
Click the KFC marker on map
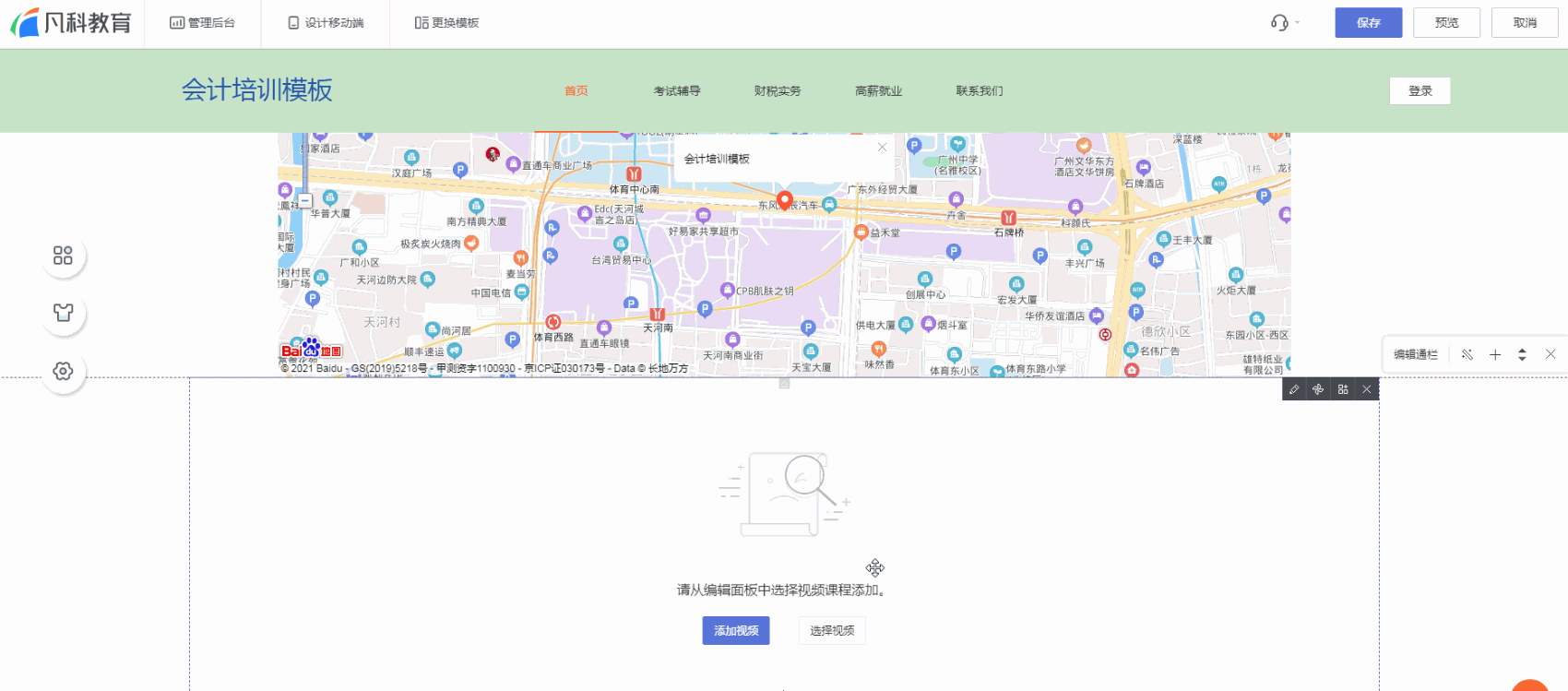(x=493, y=154)
